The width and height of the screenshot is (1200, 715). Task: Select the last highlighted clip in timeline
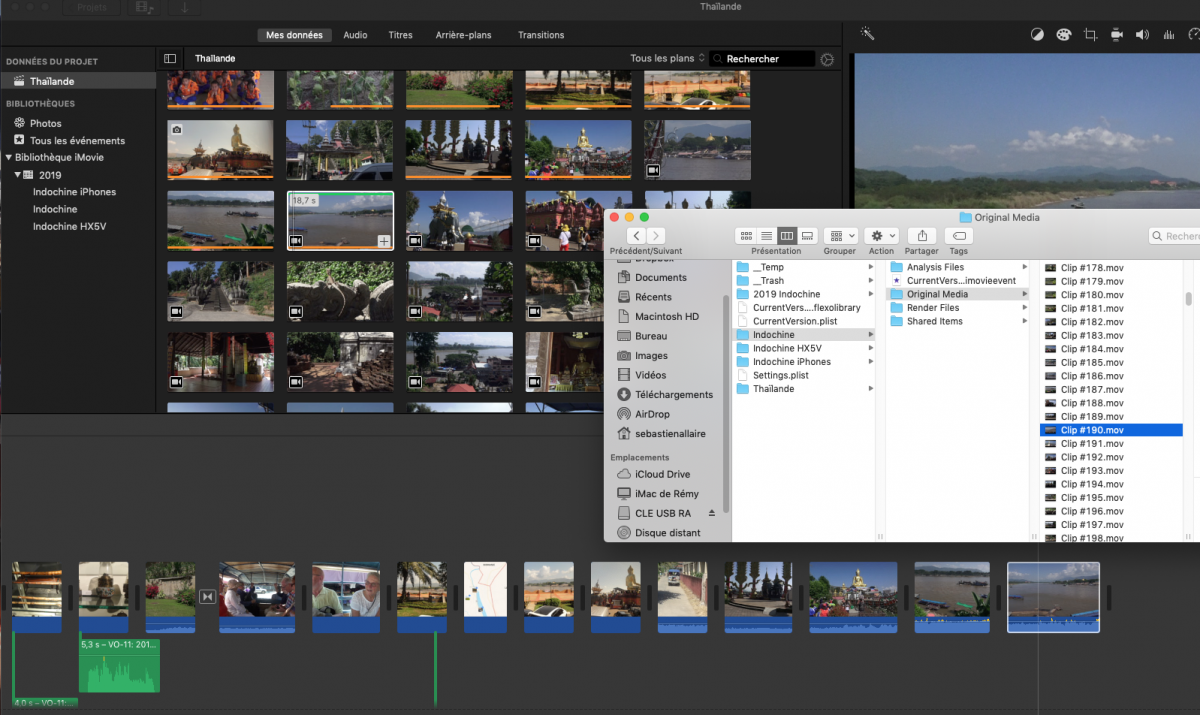coord(1053,597)
